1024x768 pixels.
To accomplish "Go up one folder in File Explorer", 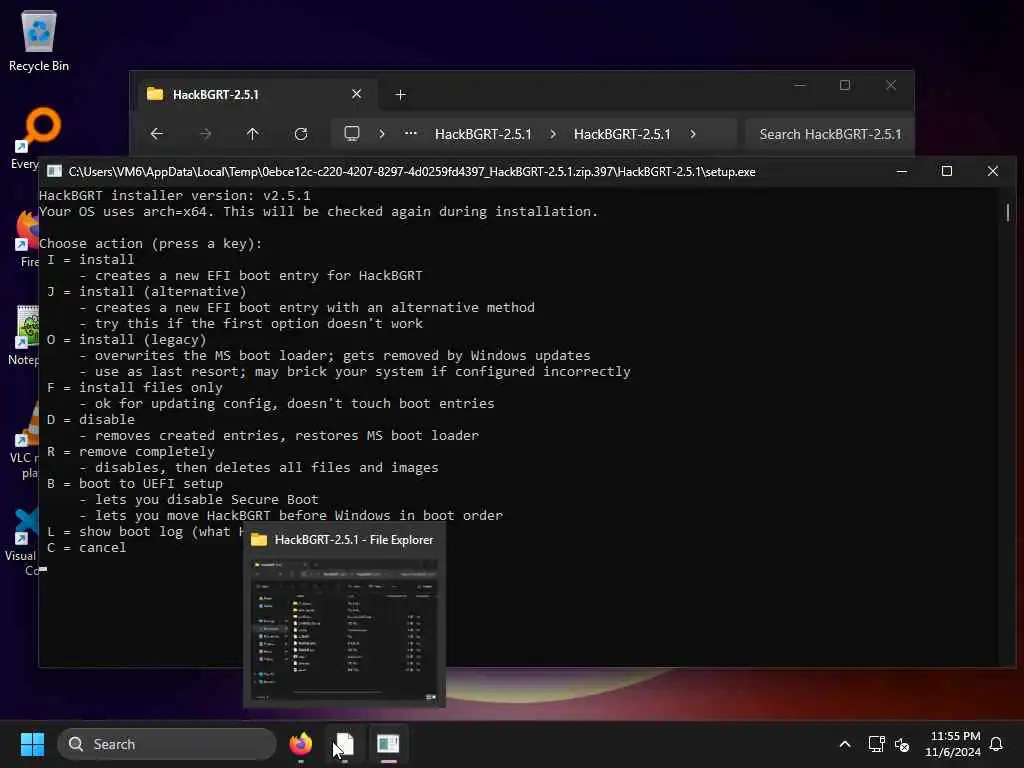I will (253, 134).
